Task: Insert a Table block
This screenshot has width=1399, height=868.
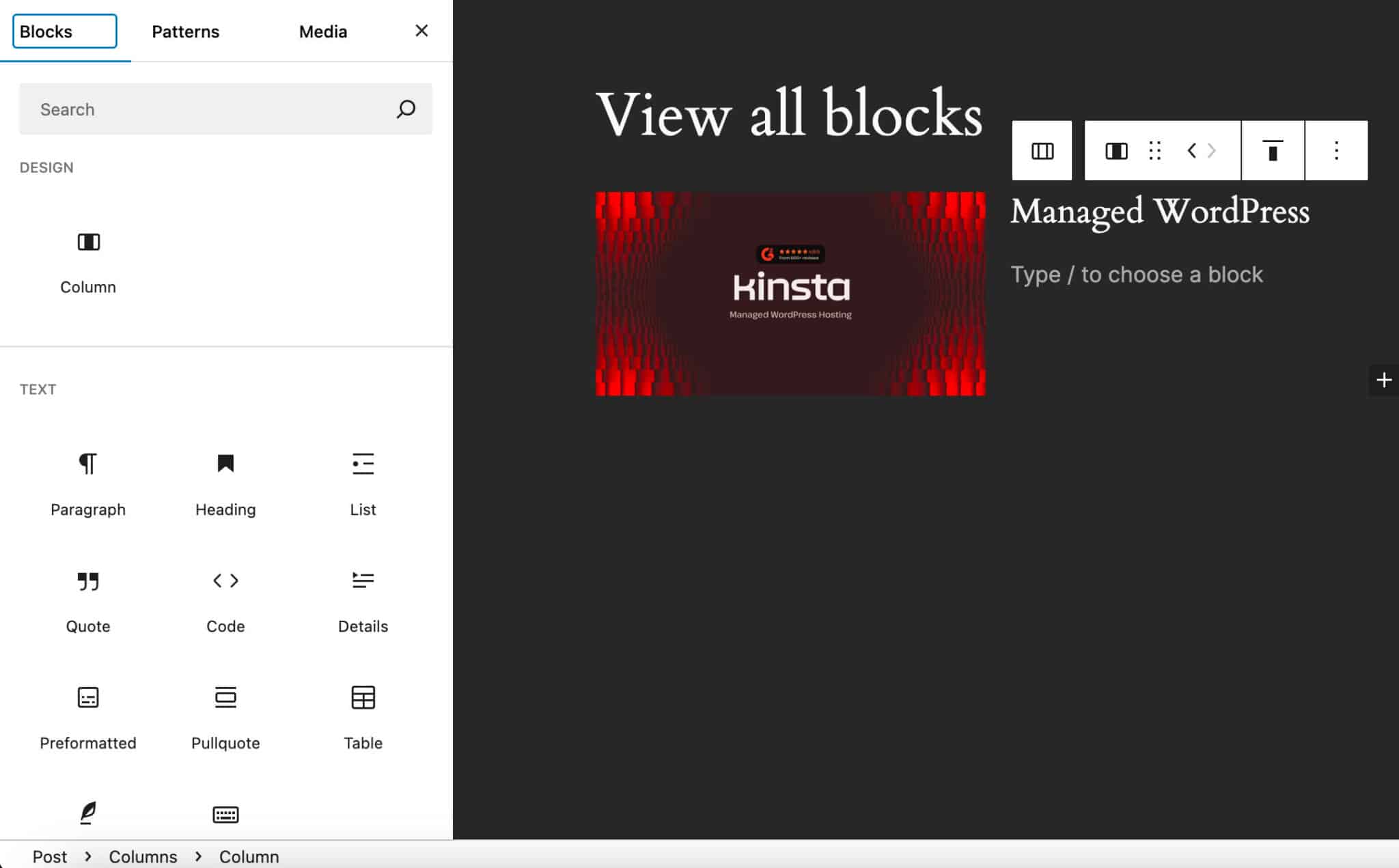Action: 363,716
